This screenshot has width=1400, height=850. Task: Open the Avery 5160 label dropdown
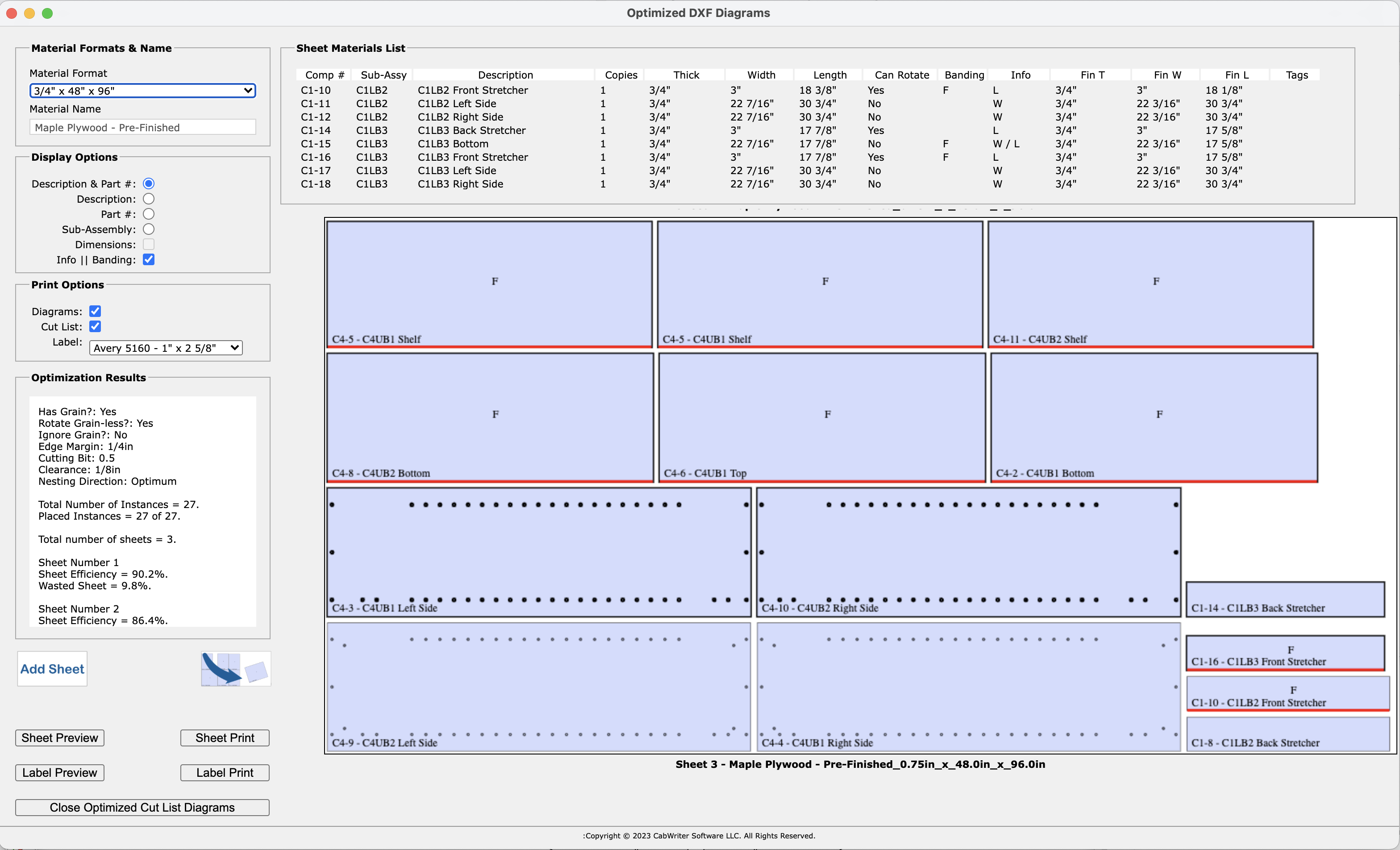tap(165, 348)
